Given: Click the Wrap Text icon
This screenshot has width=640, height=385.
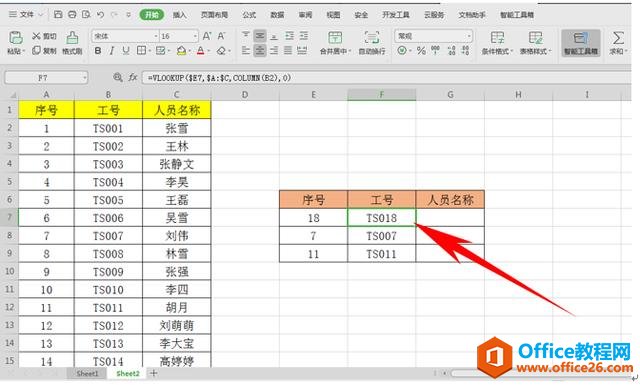Looking at the screenshot, I should [x=371, y=38].
